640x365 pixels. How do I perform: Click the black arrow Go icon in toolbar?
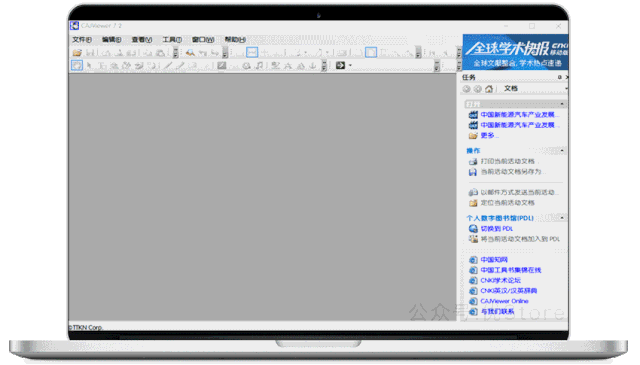point(340,65)
